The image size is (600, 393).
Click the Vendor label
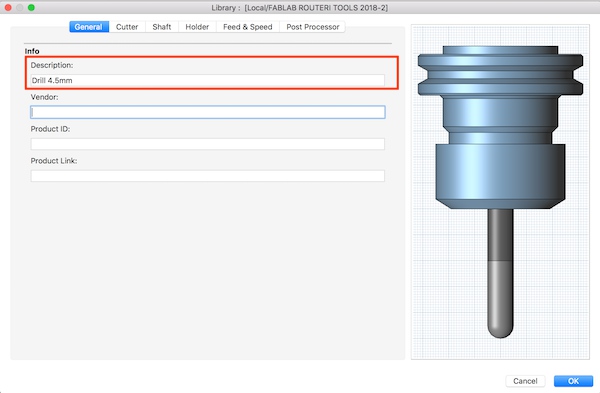(44, 97)
